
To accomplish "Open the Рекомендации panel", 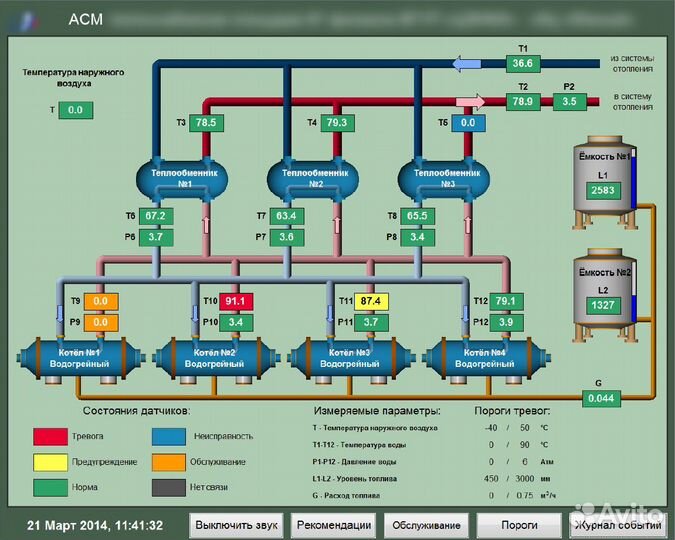I will (334, 525).
